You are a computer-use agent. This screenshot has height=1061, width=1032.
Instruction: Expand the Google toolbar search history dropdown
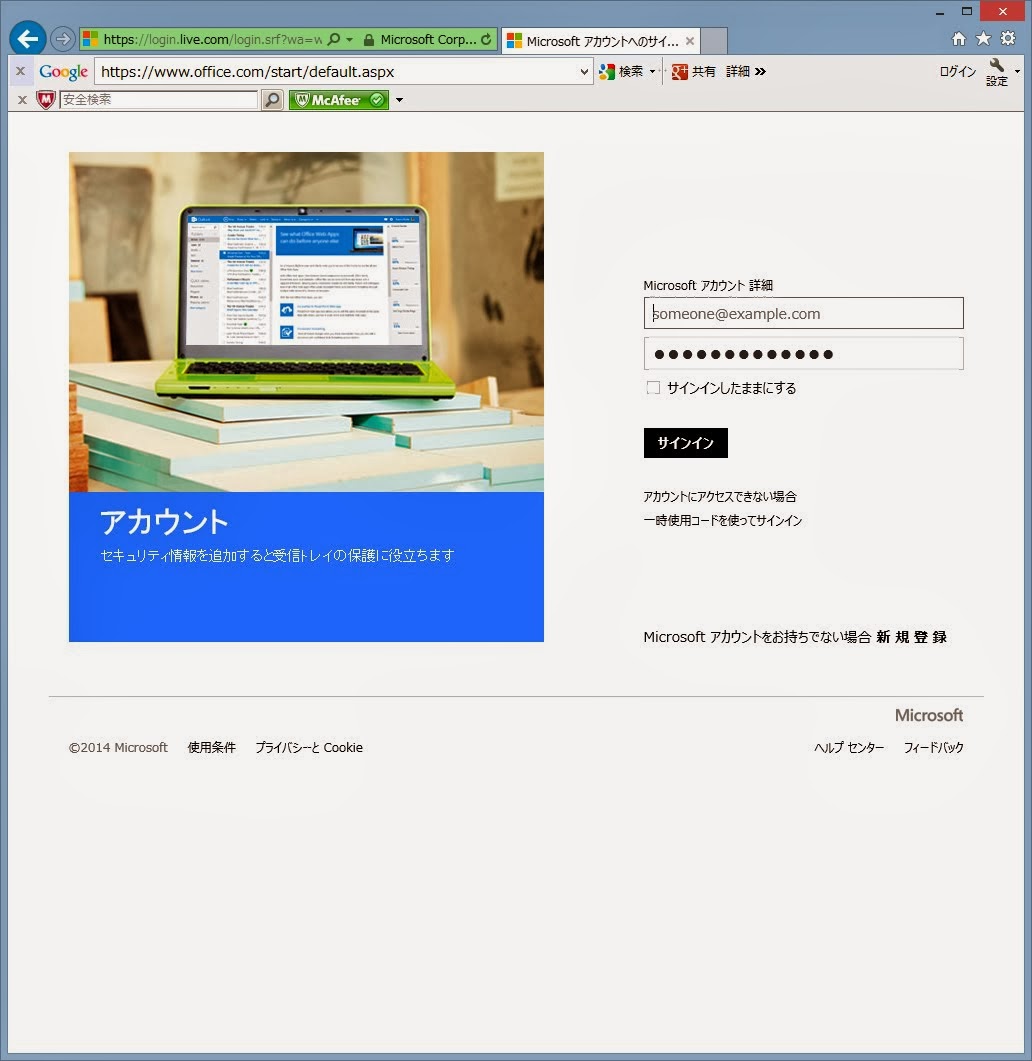(585, 72)
